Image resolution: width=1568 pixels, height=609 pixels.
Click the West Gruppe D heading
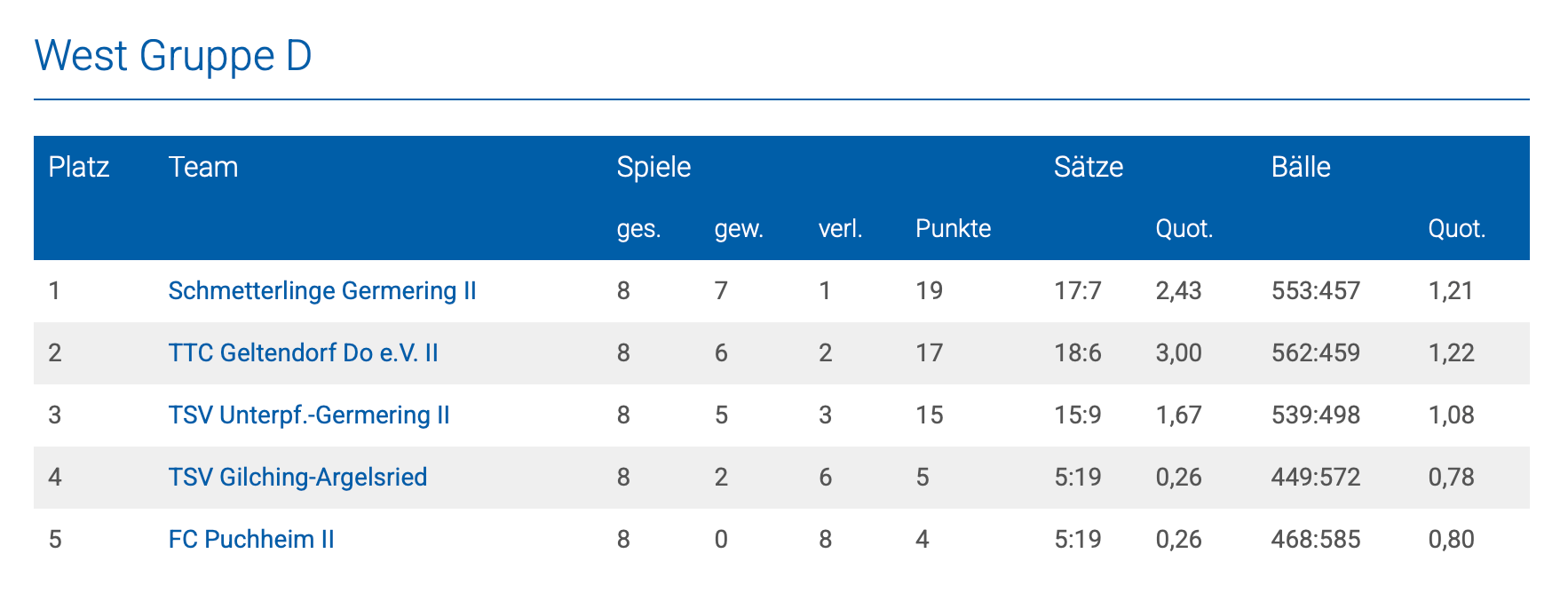173,56
